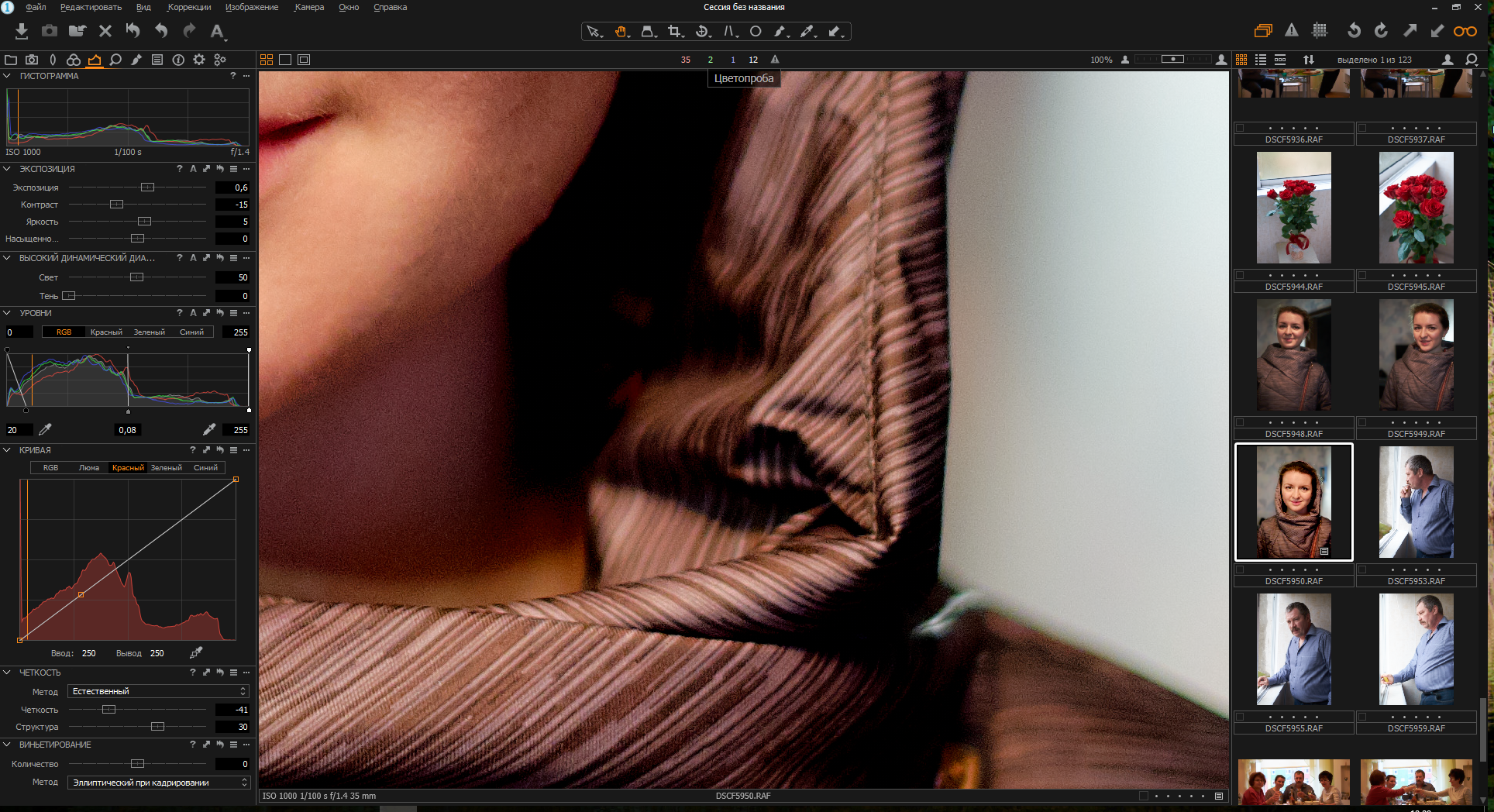Screen dimensions: 1494x812
Task: Click Levels shadow eyedropper picker
Action: point(45,430)
